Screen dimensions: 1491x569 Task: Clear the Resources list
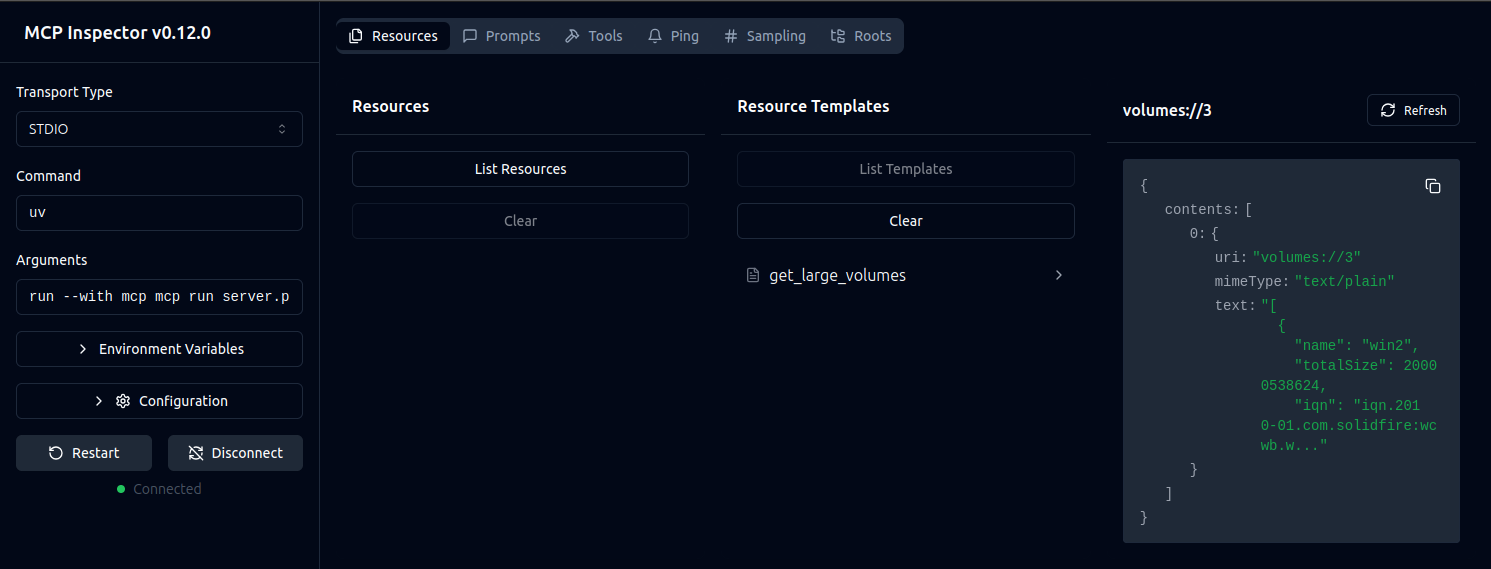click(520, 221)
